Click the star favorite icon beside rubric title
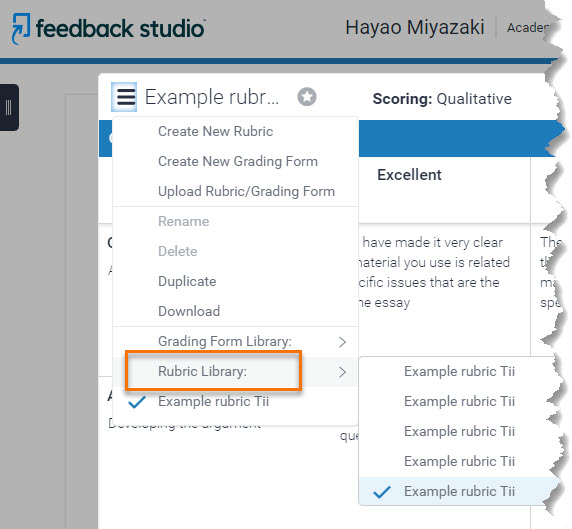Viewport: 572px width, 529px height. coord(307,97)
